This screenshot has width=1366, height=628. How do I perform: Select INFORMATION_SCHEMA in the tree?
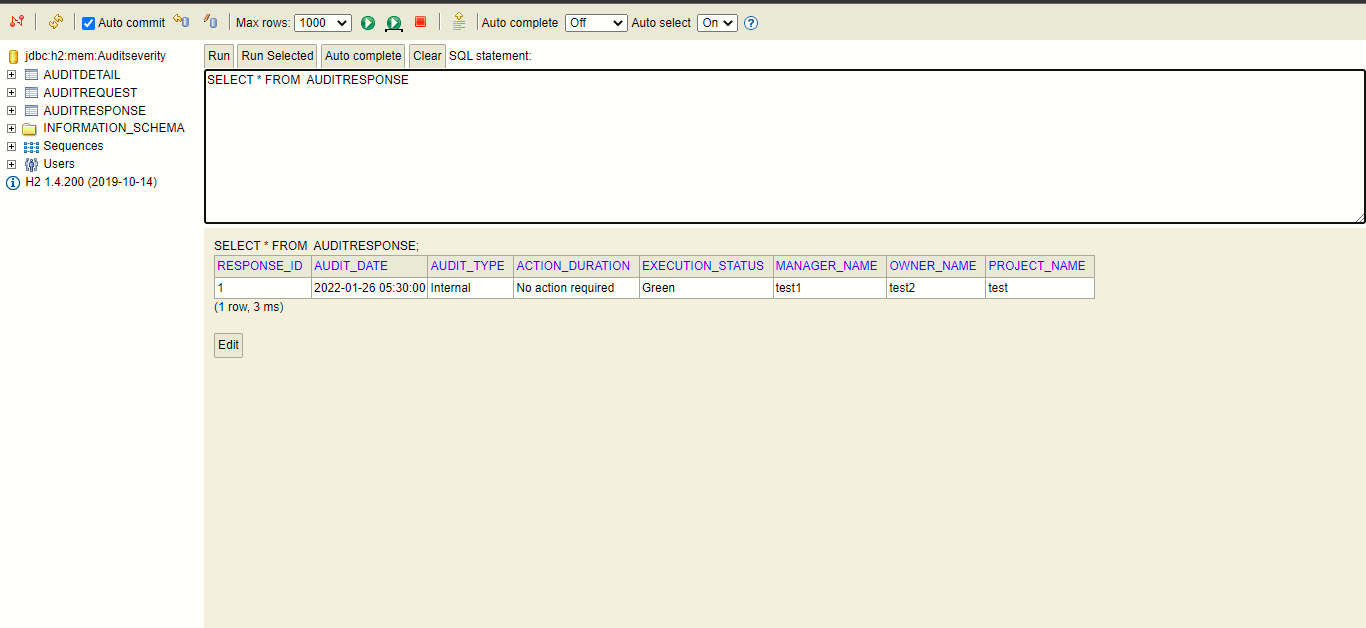point(114,128)
